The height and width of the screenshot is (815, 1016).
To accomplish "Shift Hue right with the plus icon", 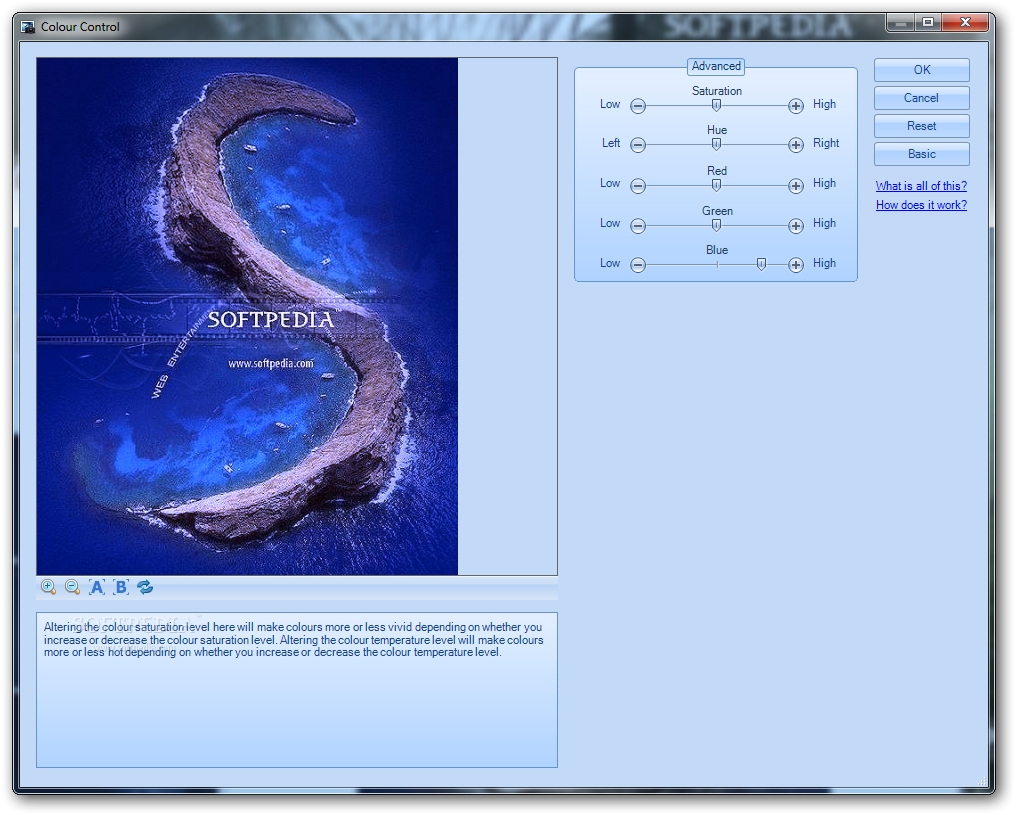I will pyautogui.click(x=796, y=145).
